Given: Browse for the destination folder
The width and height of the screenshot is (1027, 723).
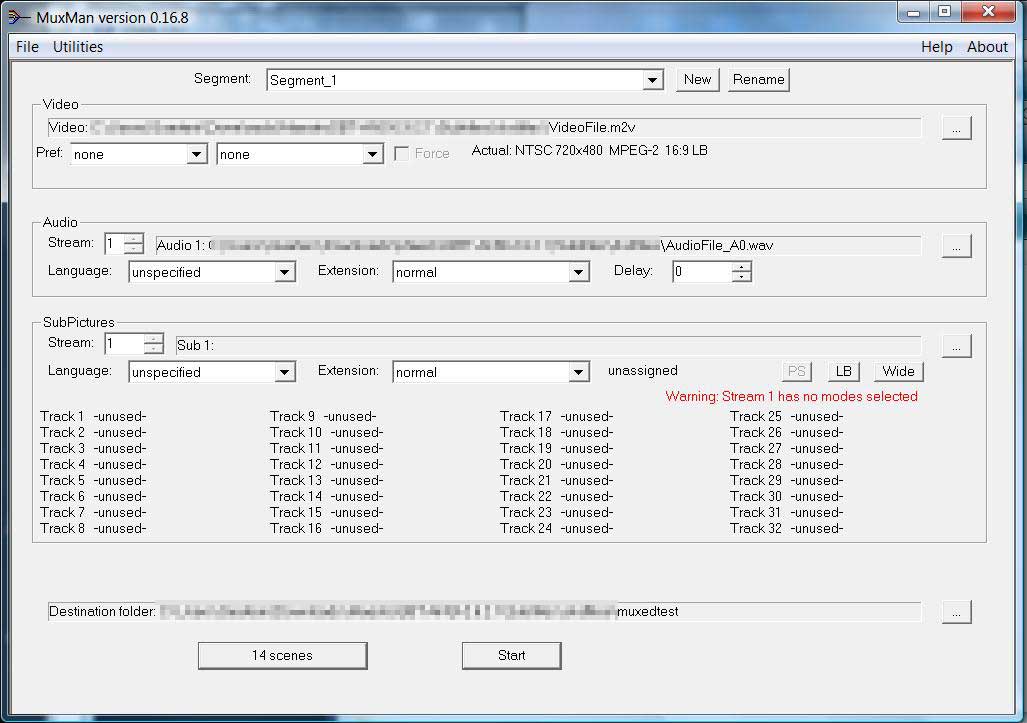Looking at the screenshot, I should point(956,612).
